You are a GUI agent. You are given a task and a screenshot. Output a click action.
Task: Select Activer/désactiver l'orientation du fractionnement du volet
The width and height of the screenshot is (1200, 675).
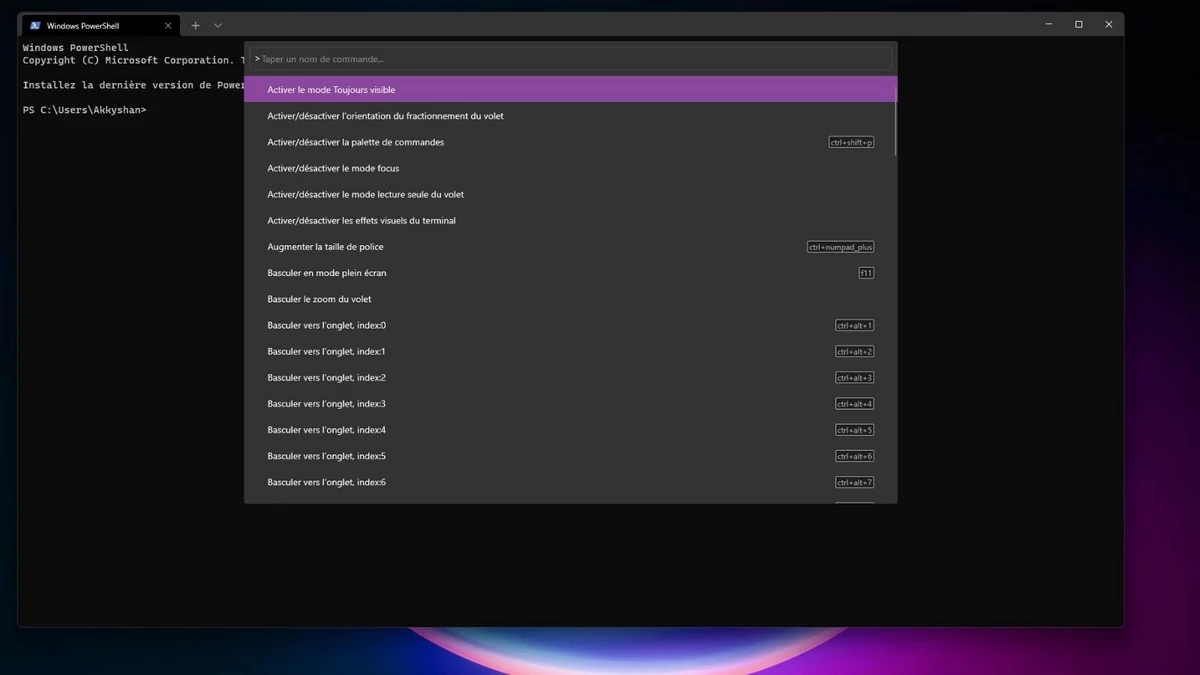coord(570,116)
